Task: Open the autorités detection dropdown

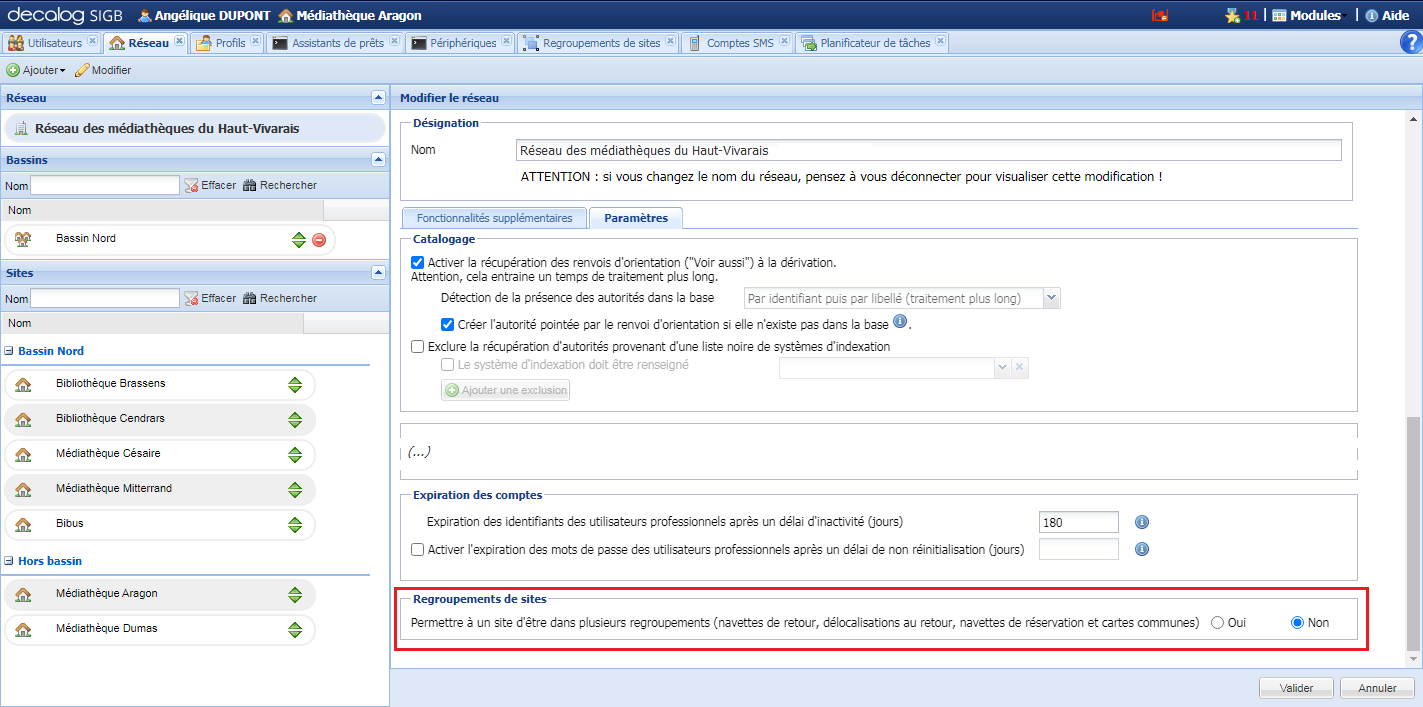Action: coord(1051,298)
